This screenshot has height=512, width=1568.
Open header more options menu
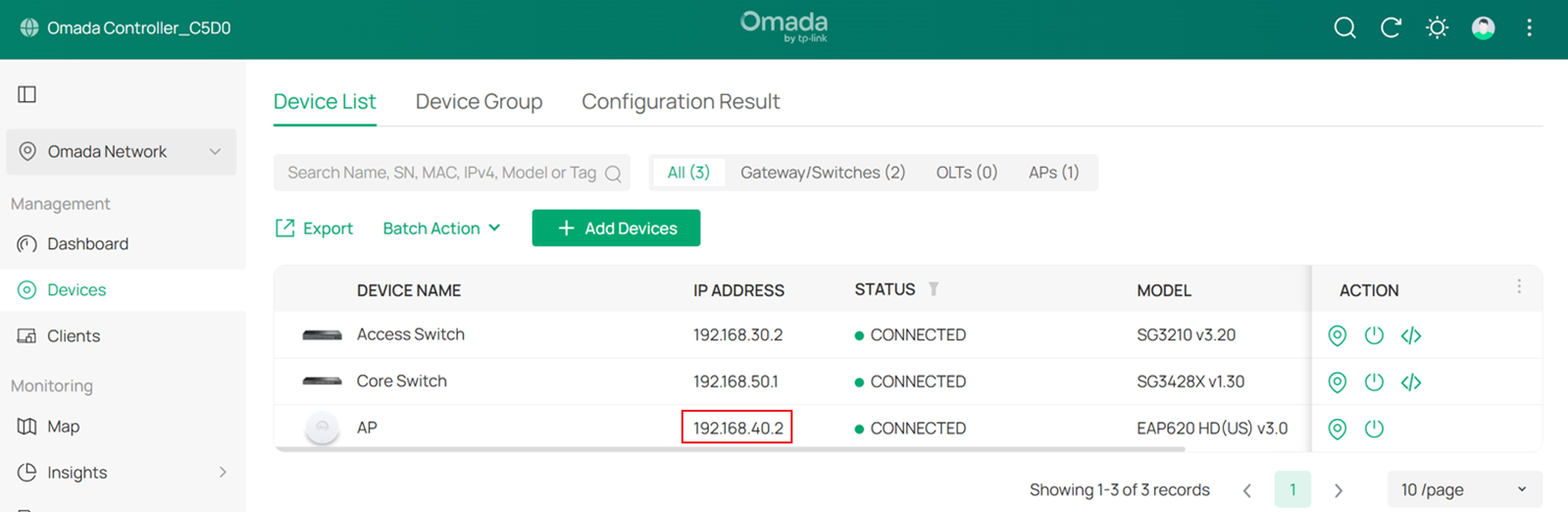click(x=1529, y=27)
